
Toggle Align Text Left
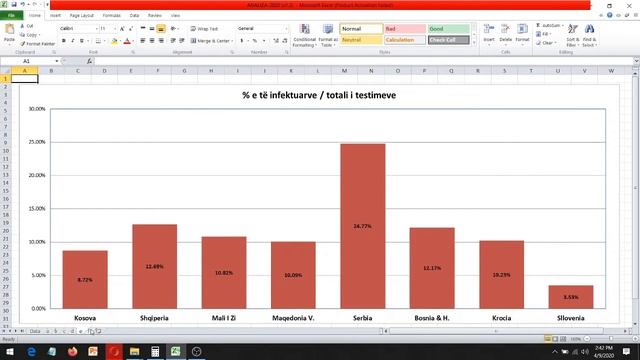click(143, 41)
